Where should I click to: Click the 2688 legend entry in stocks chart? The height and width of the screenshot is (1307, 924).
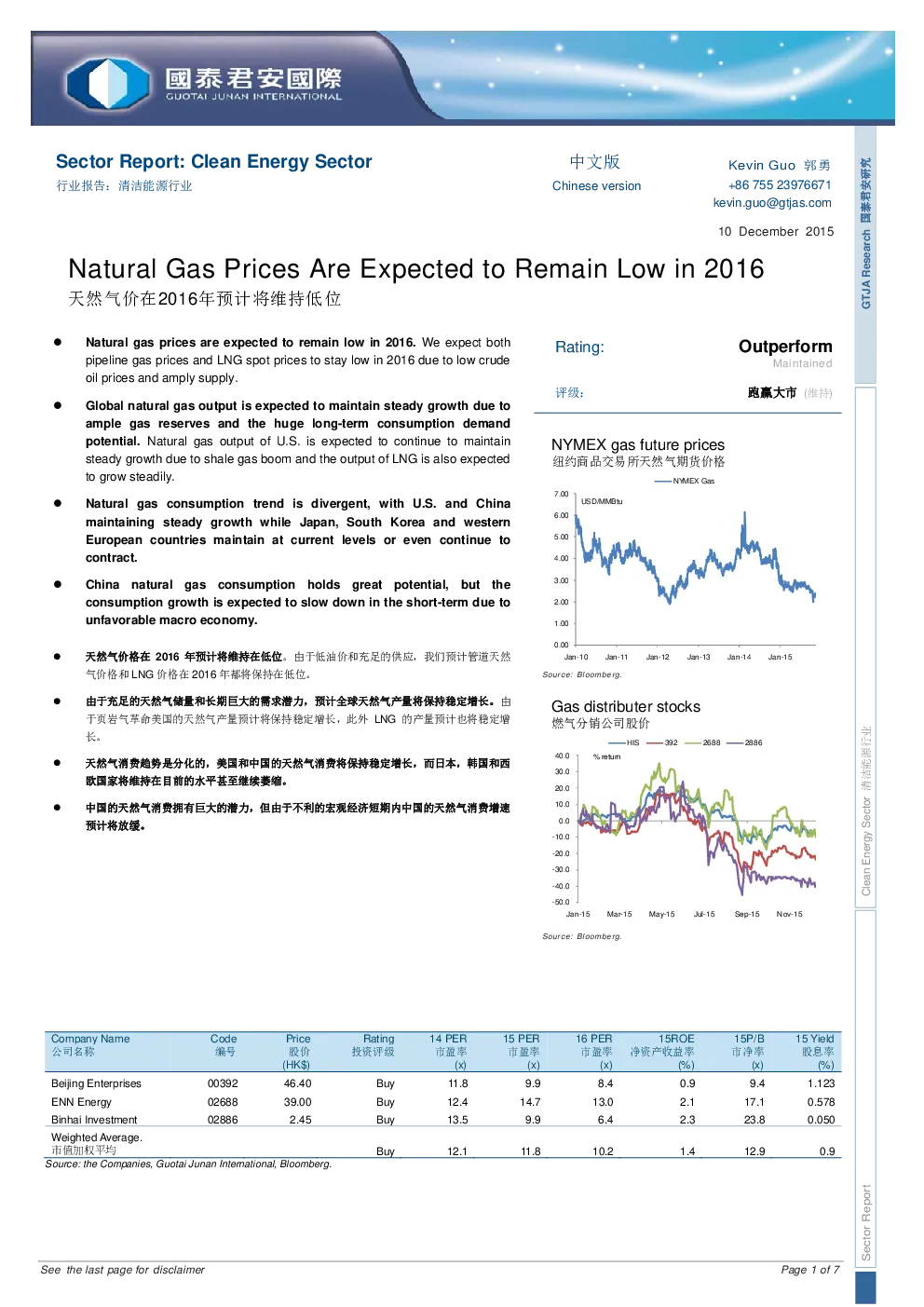703,742
